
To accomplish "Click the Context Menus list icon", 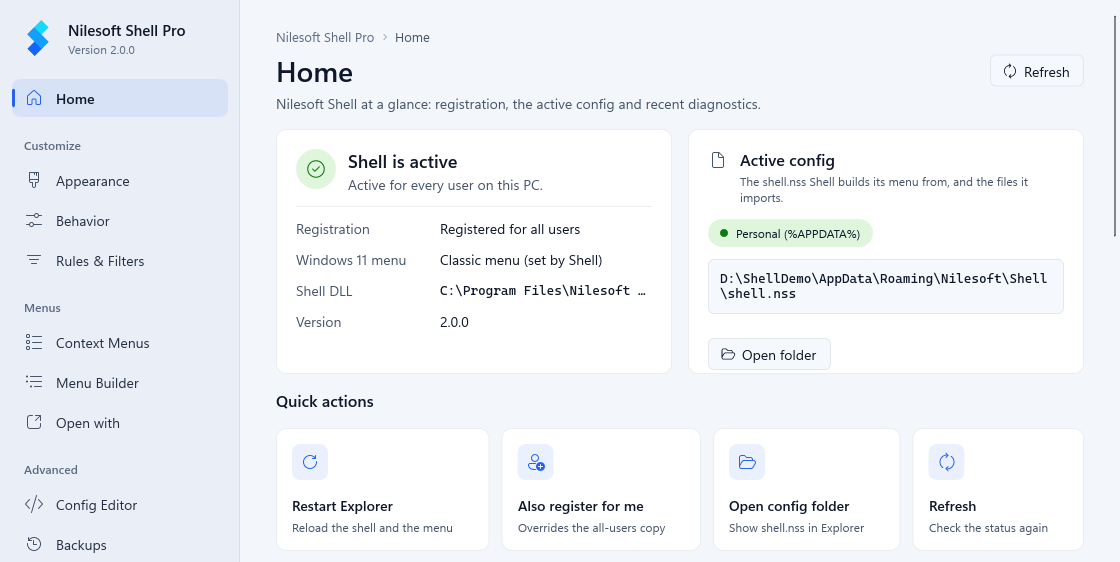I will click(34, 343).
